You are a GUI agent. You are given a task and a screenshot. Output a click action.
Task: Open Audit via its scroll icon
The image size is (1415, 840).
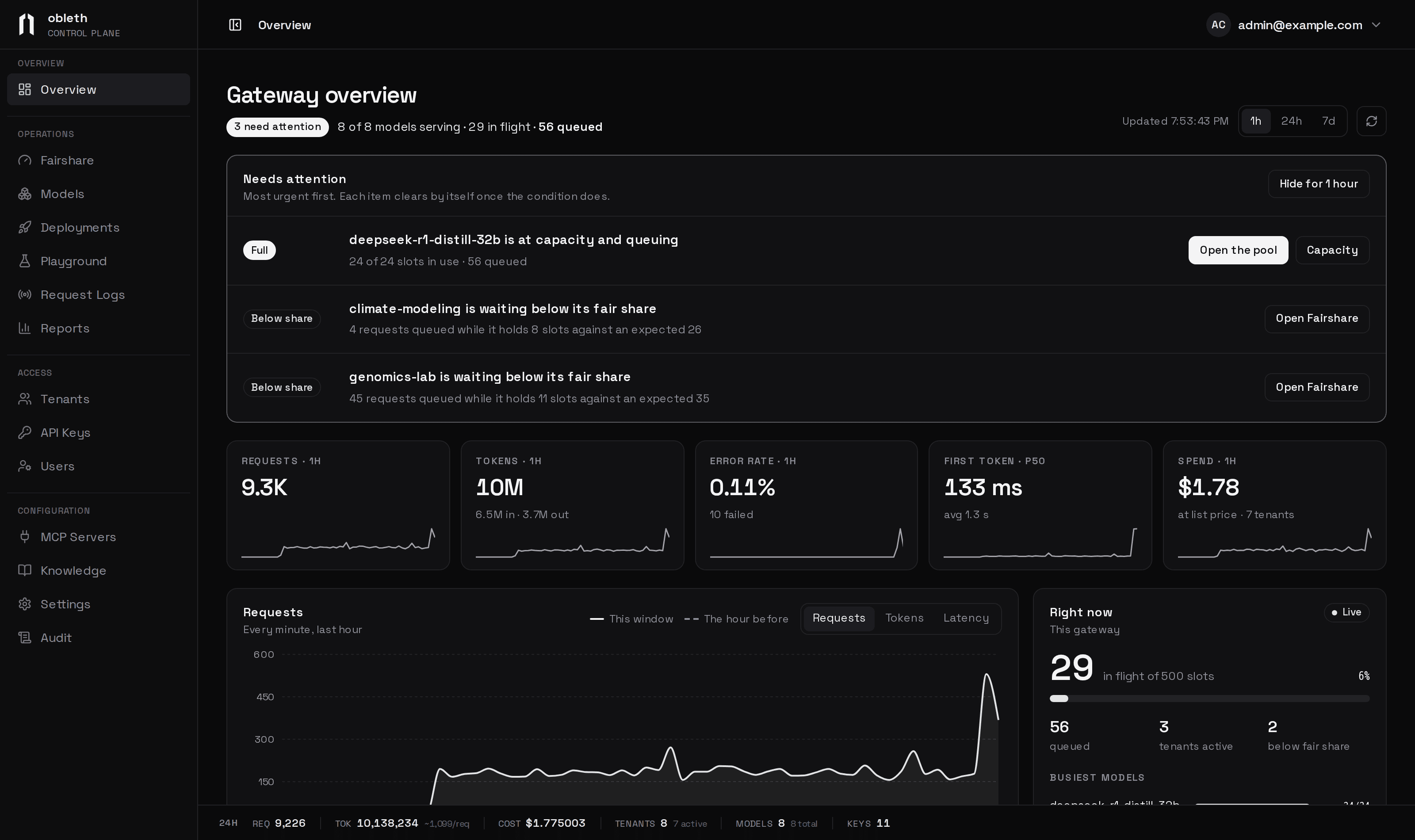point(24,638)
